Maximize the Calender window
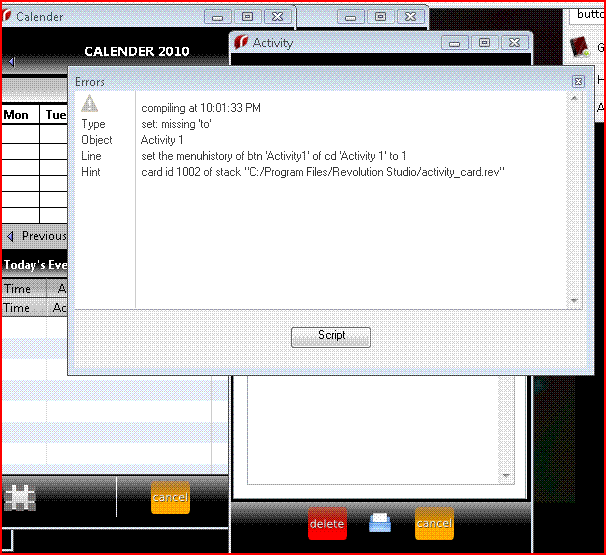This screenshot has width=606, height=555. 247,17
